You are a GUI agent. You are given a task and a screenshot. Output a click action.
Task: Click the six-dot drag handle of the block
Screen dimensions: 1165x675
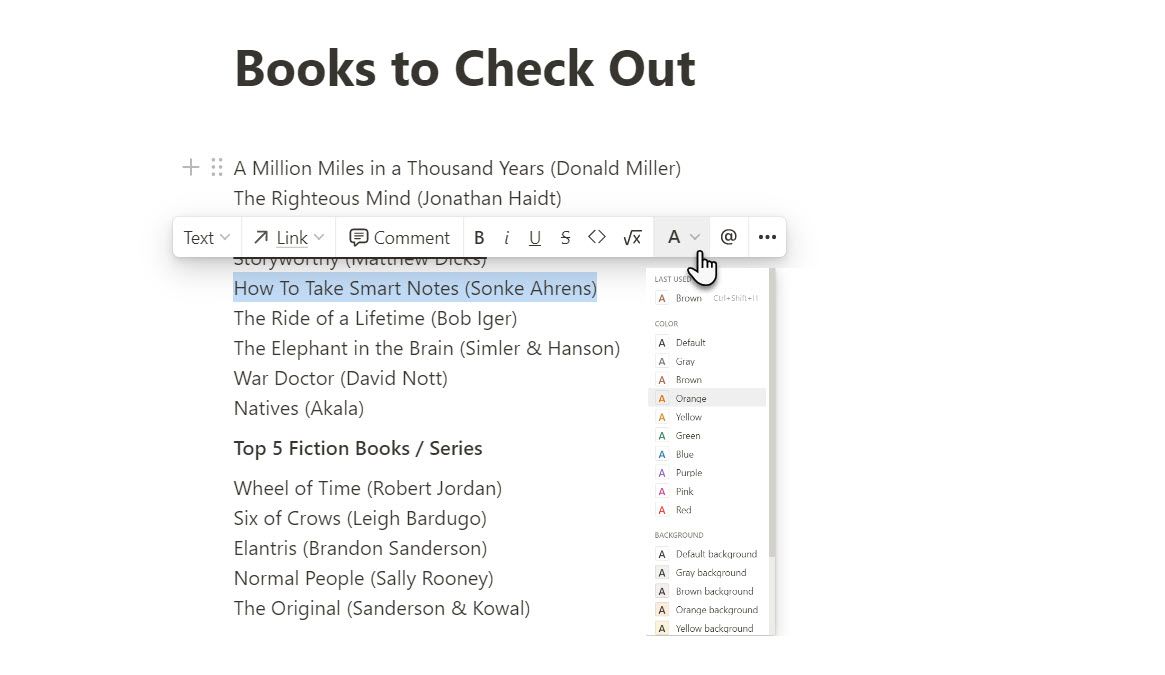[x=216, y=167]
